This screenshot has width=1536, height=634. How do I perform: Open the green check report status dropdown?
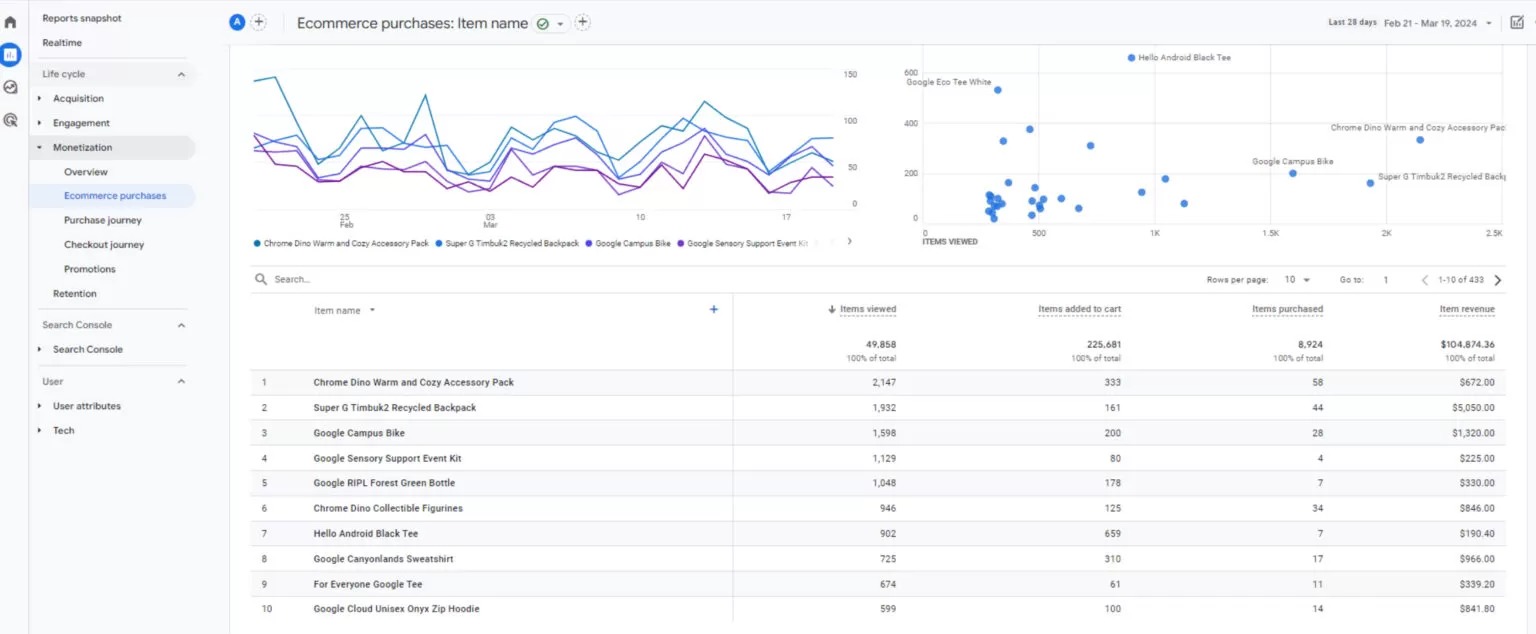pyautogui.click(x=550, y=23)
